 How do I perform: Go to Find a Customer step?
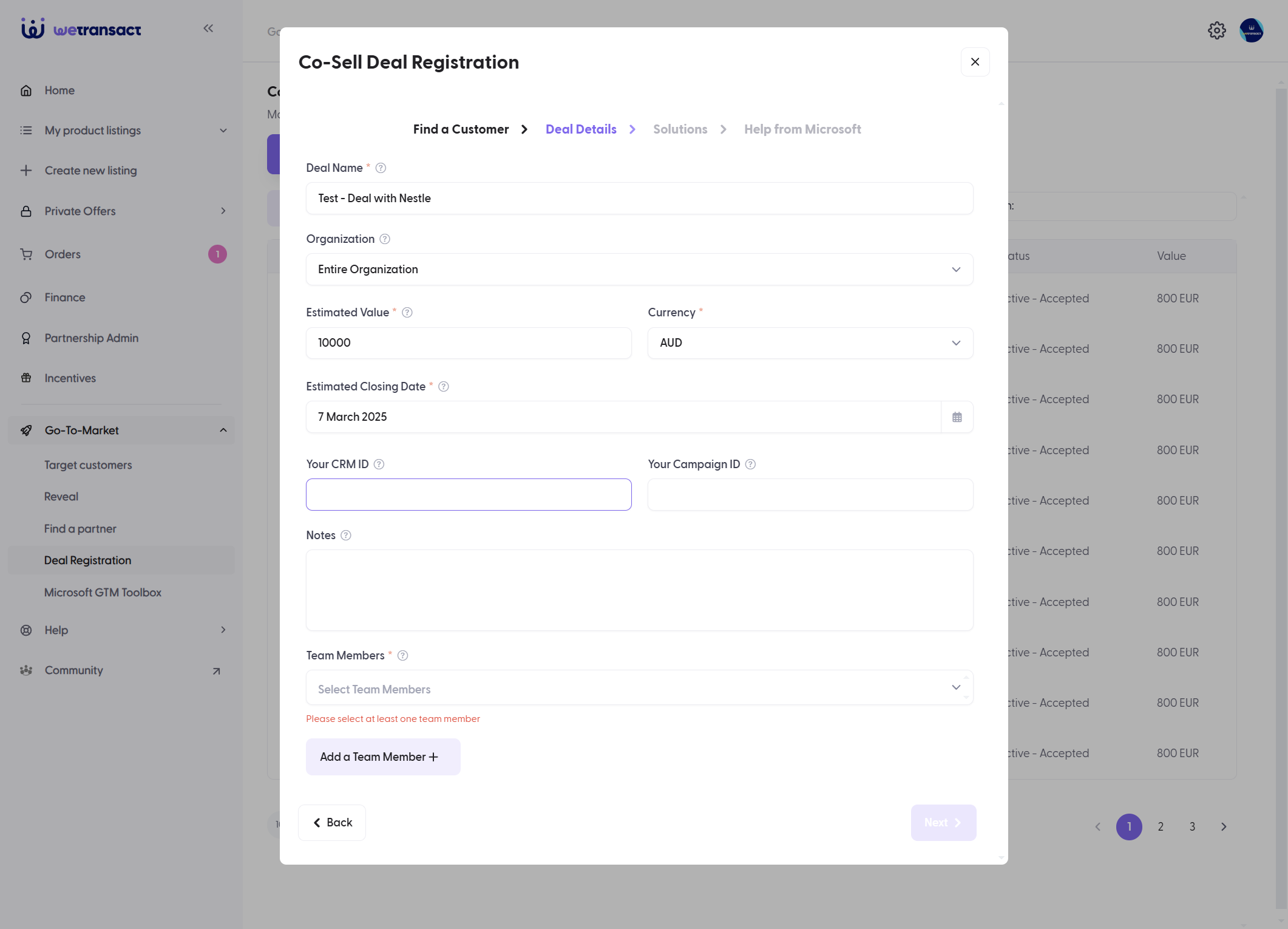tap(461, 129)
